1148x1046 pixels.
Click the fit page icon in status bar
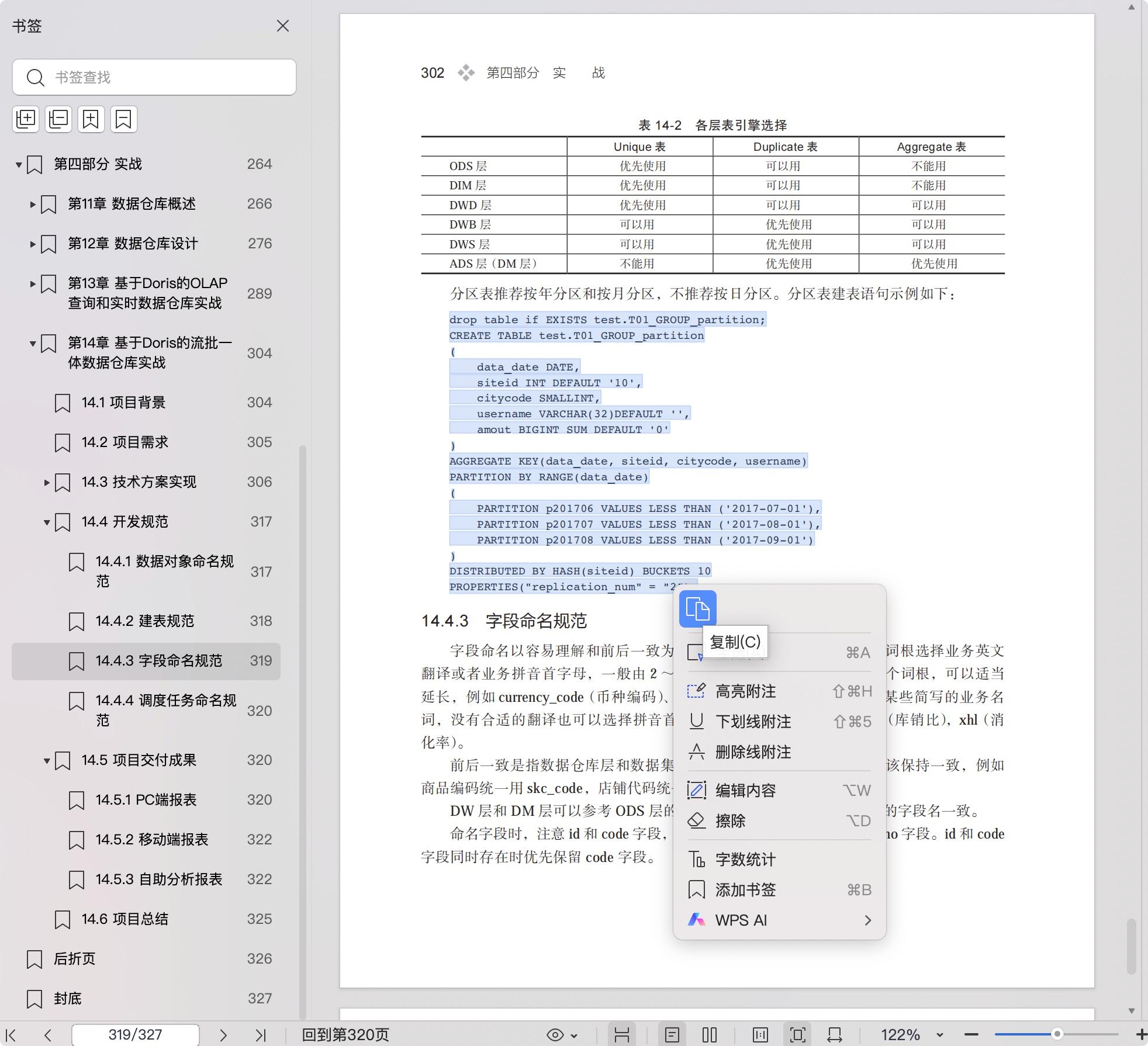pyautogui.click(x=798, y=1035)
